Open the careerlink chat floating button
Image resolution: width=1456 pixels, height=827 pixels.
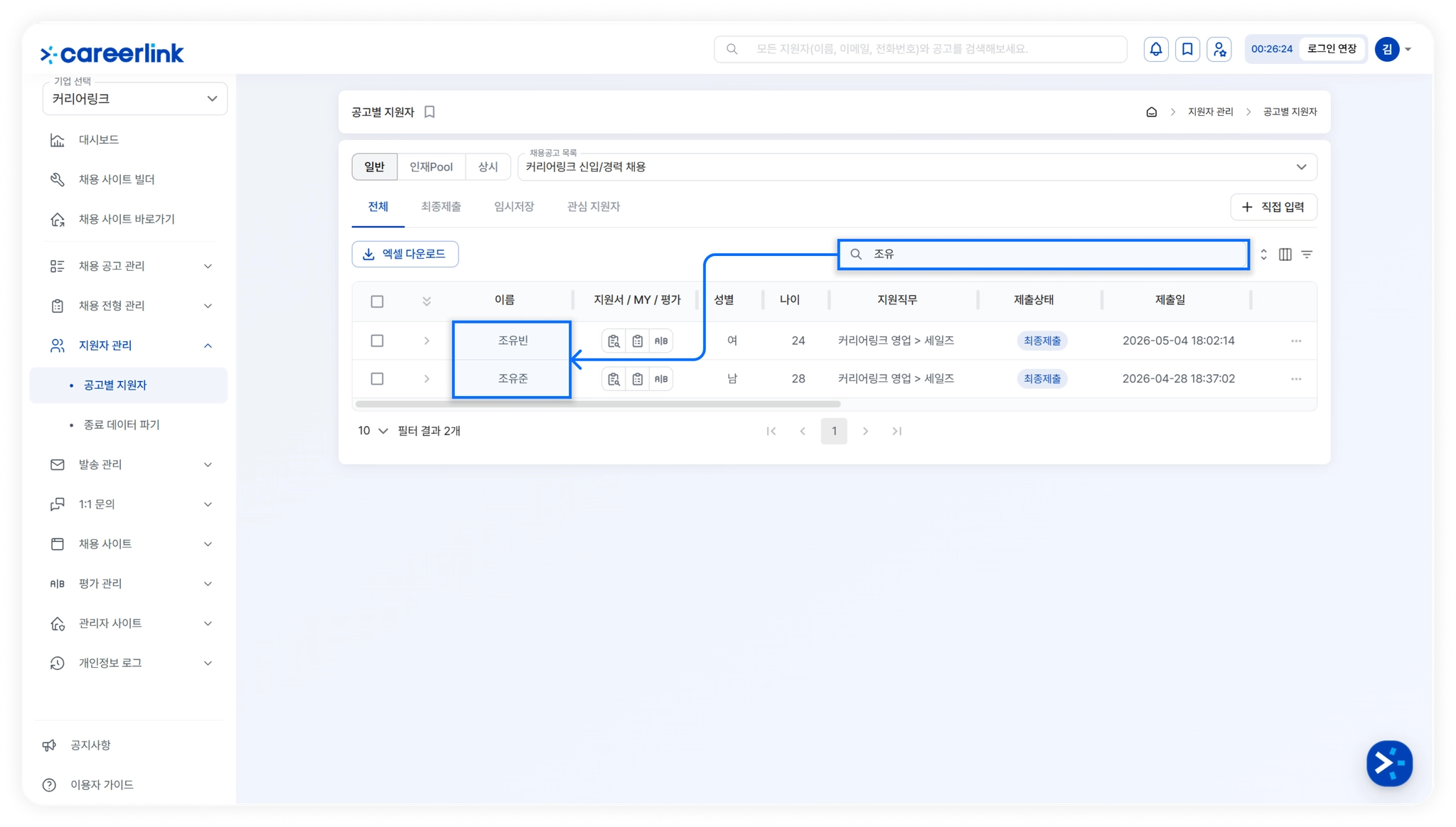tap(1389, 763)
